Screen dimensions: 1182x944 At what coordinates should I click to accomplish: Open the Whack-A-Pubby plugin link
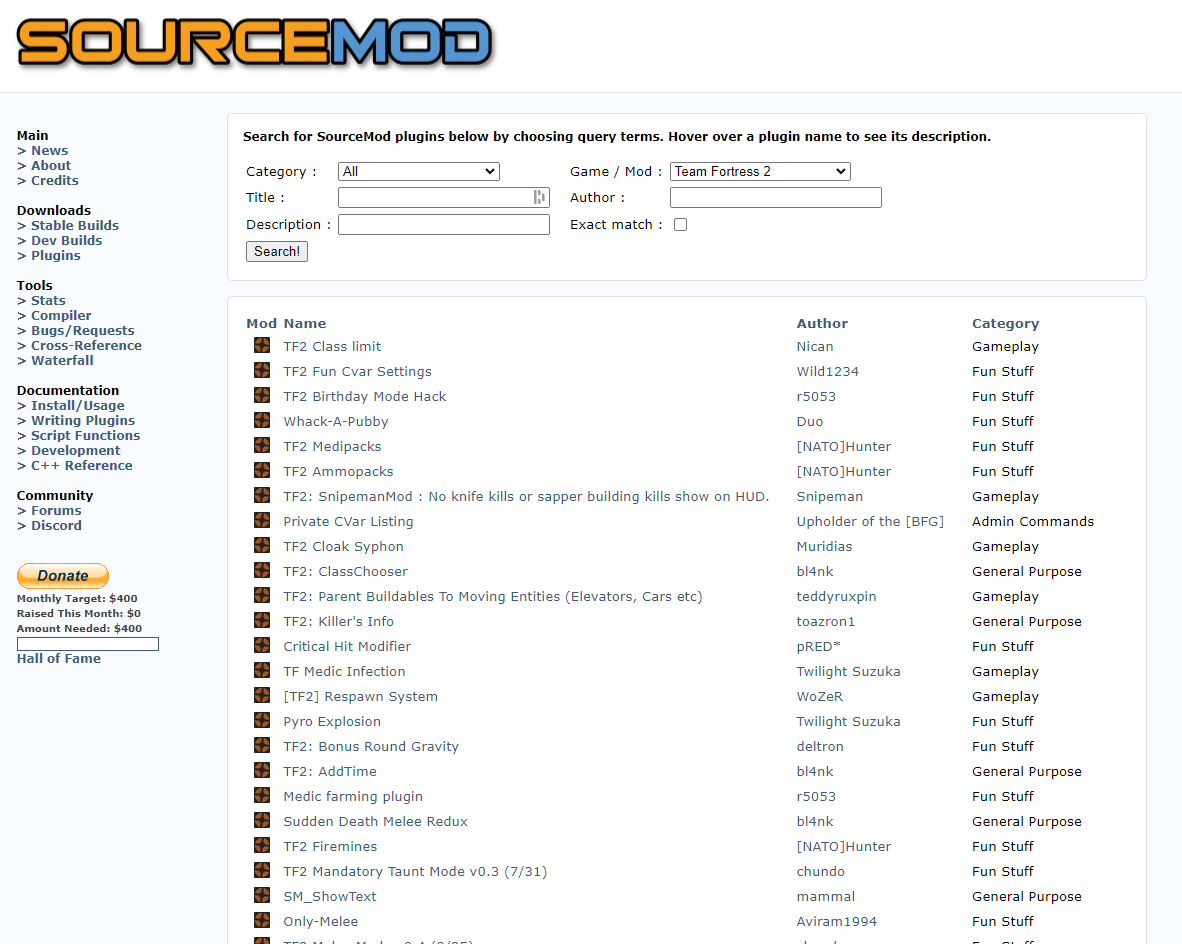tap(335, 421)
